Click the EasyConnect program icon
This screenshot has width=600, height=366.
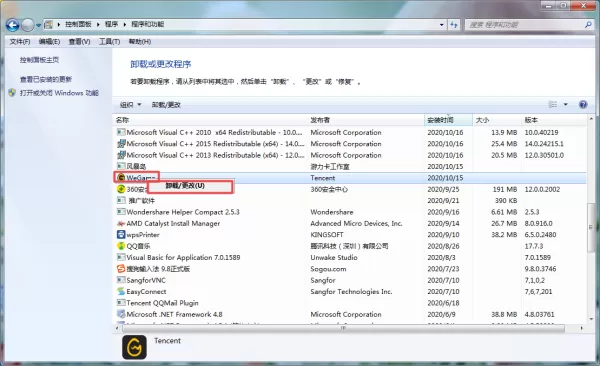point(121,291)
